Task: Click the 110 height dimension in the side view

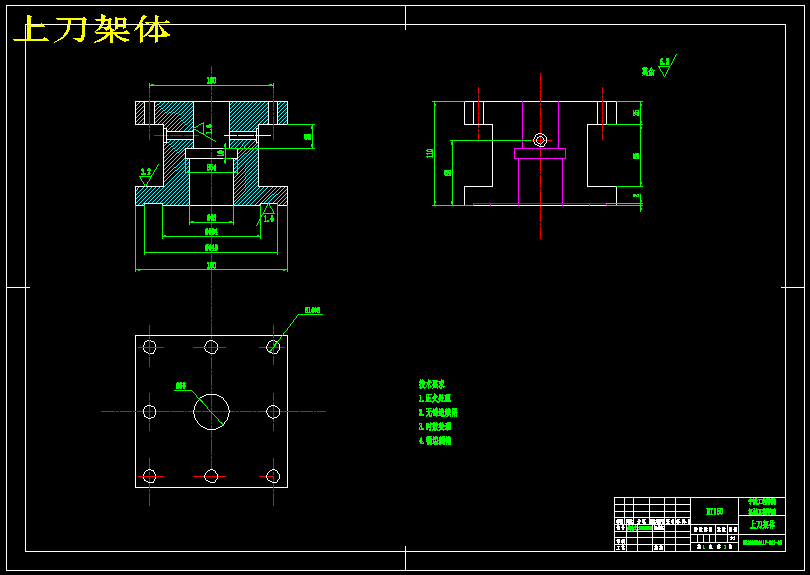Action: [x=429, y=153]
